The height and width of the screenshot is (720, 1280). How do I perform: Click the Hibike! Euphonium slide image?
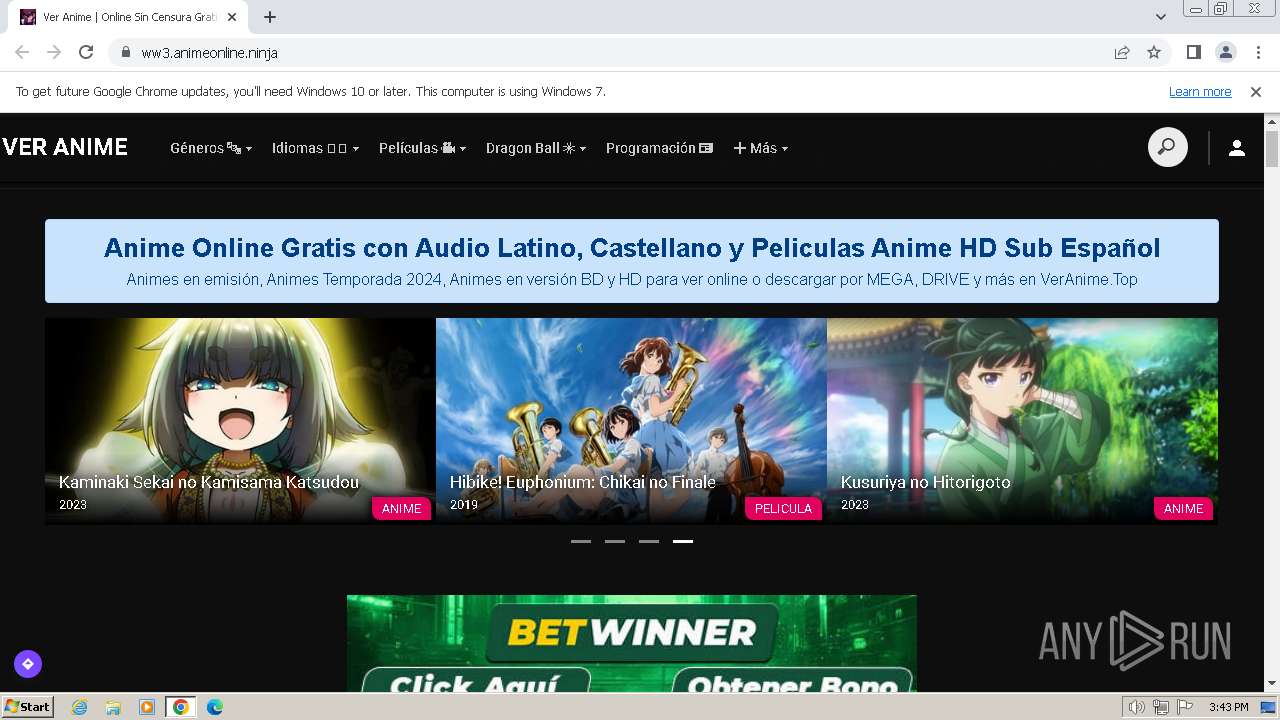(x=631, y=421)
